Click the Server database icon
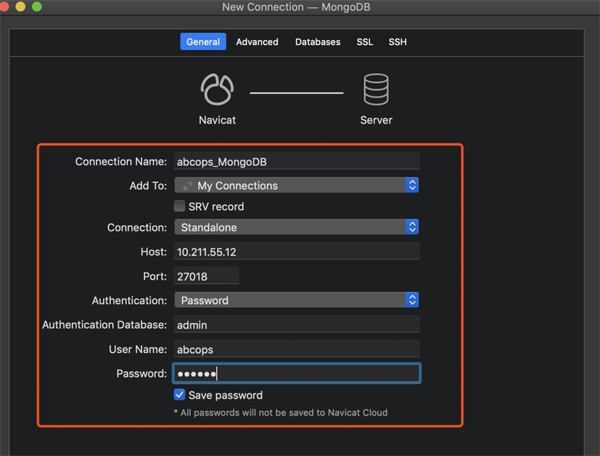 pos(376,89)
